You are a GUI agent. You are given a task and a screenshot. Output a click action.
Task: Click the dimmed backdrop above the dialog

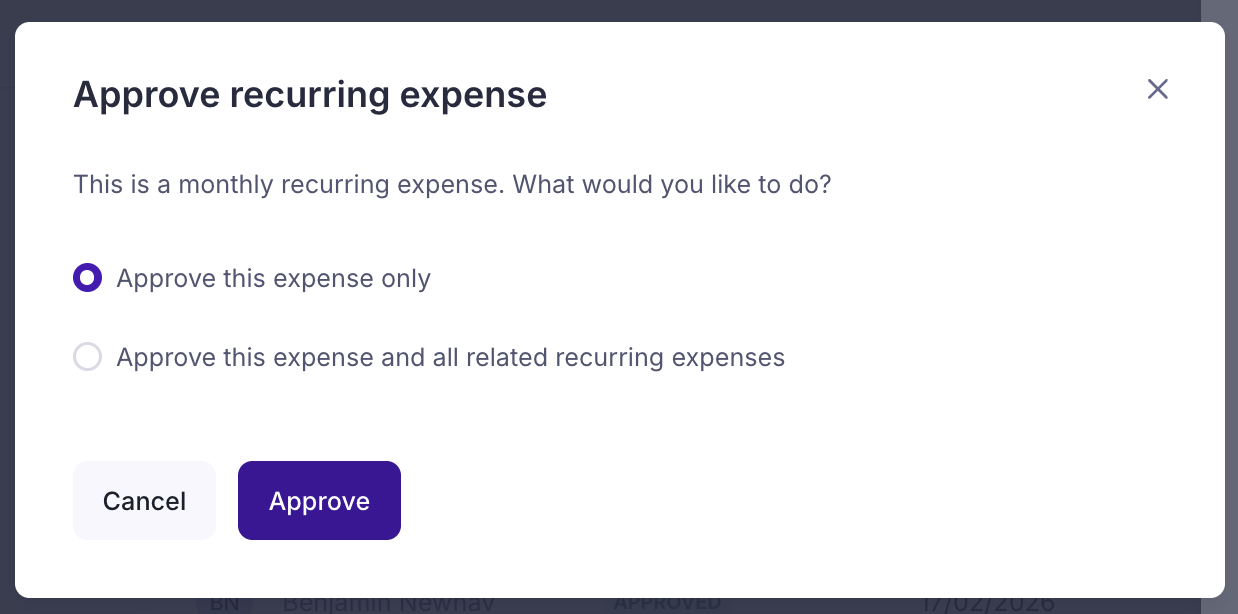click(600, 10)
